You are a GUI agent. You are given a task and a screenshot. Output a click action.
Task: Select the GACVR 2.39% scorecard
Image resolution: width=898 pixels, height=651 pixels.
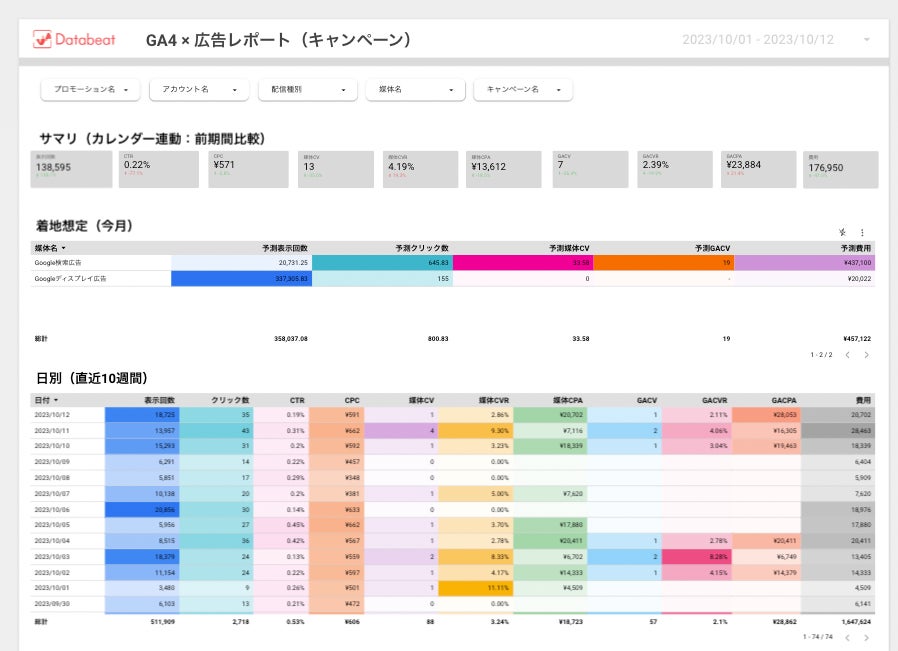[x=675, y=169]
